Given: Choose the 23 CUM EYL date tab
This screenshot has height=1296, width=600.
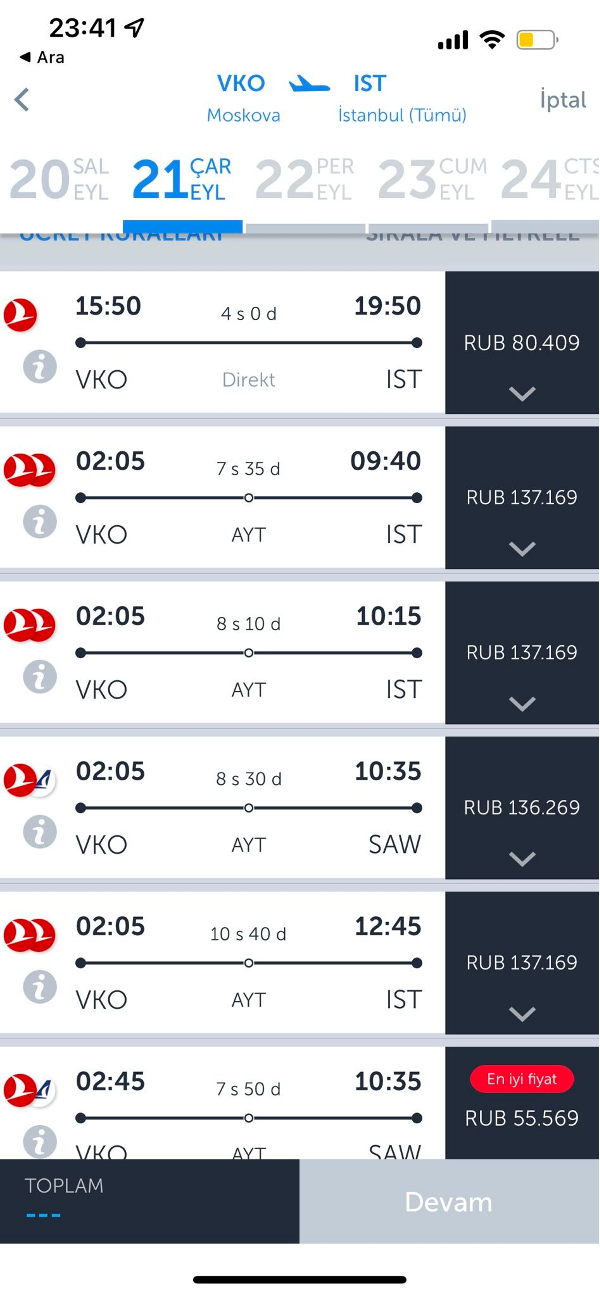Looking at the screenshot, I should pyautogui.click(x=431, y=180).
